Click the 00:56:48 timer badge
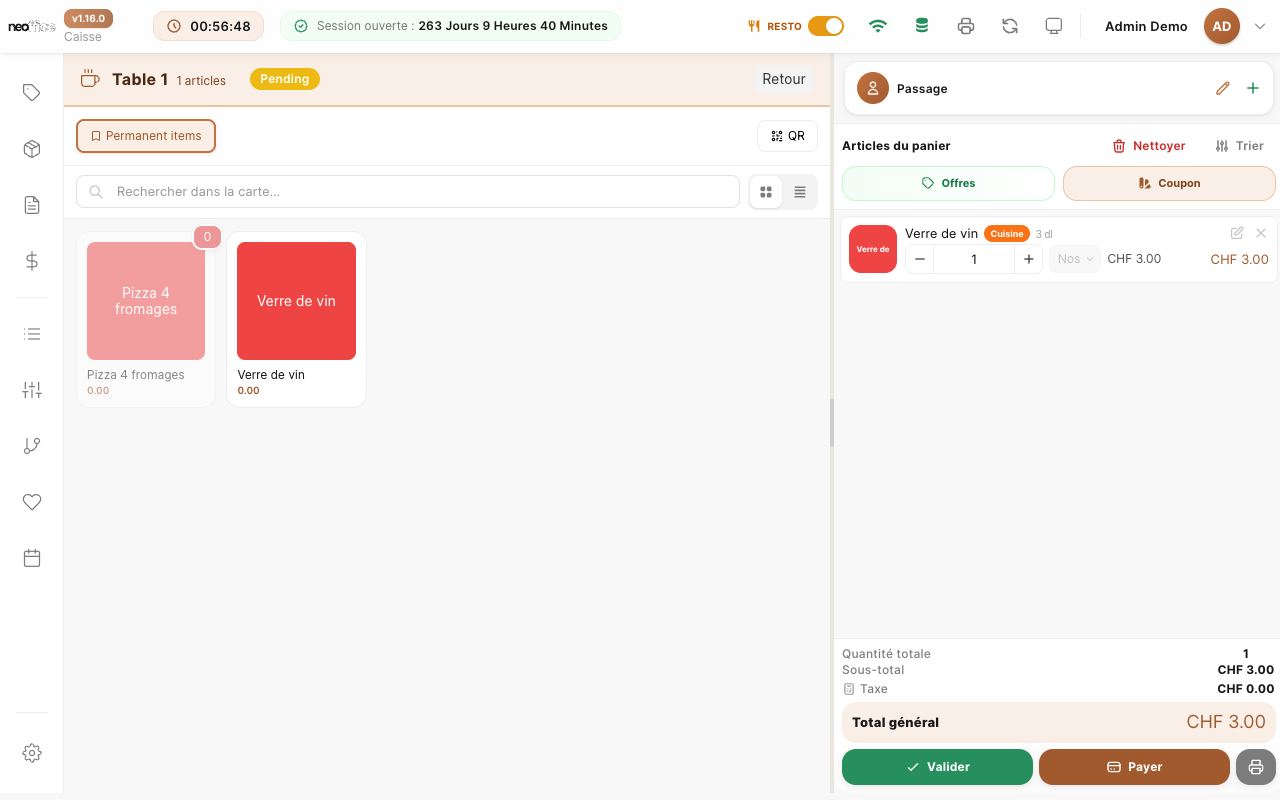Screen dimensions: 1280x800 point(208,26)
